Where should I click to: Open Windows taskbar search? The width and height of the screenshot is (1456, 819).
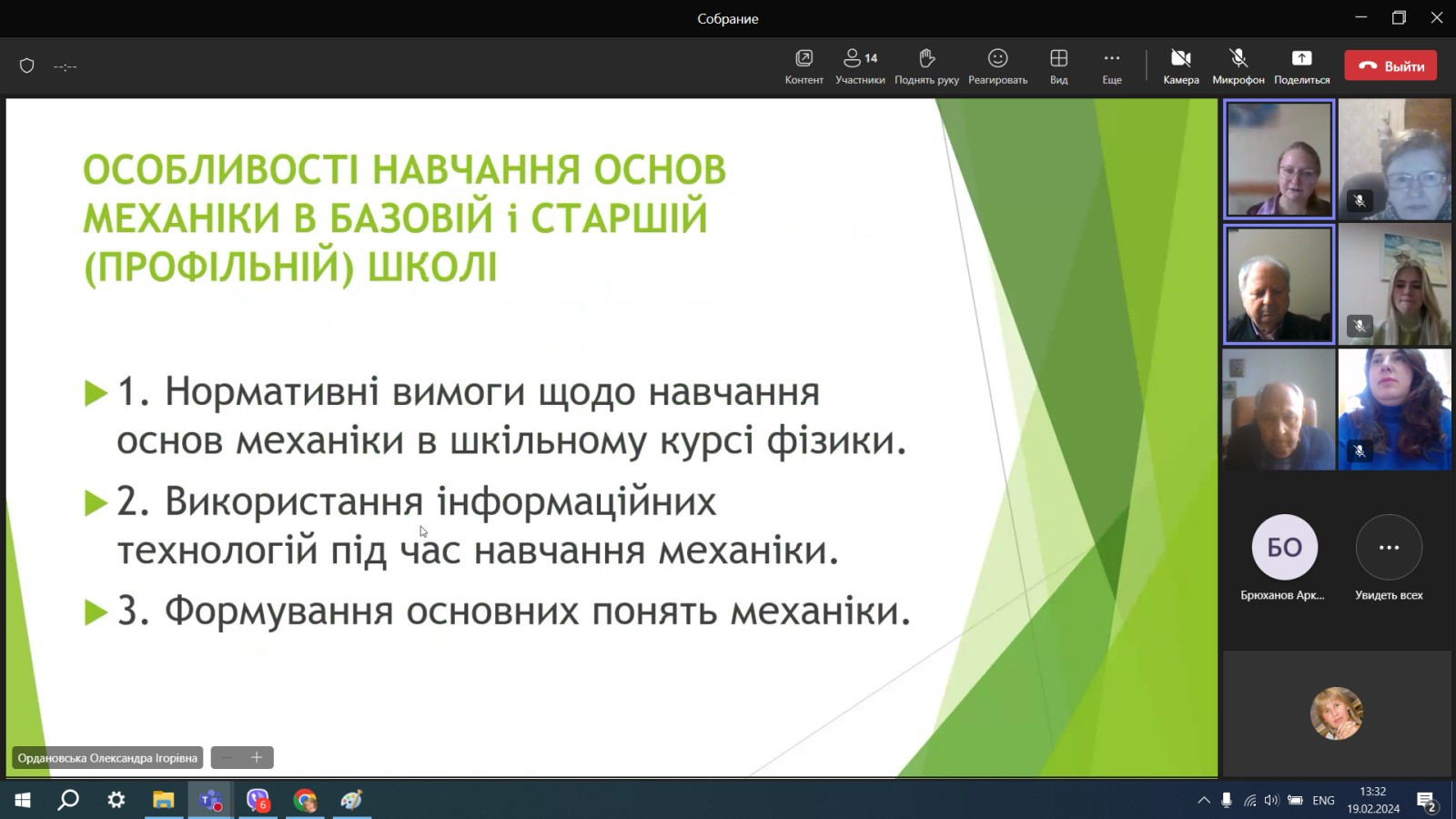click(68, 800)
